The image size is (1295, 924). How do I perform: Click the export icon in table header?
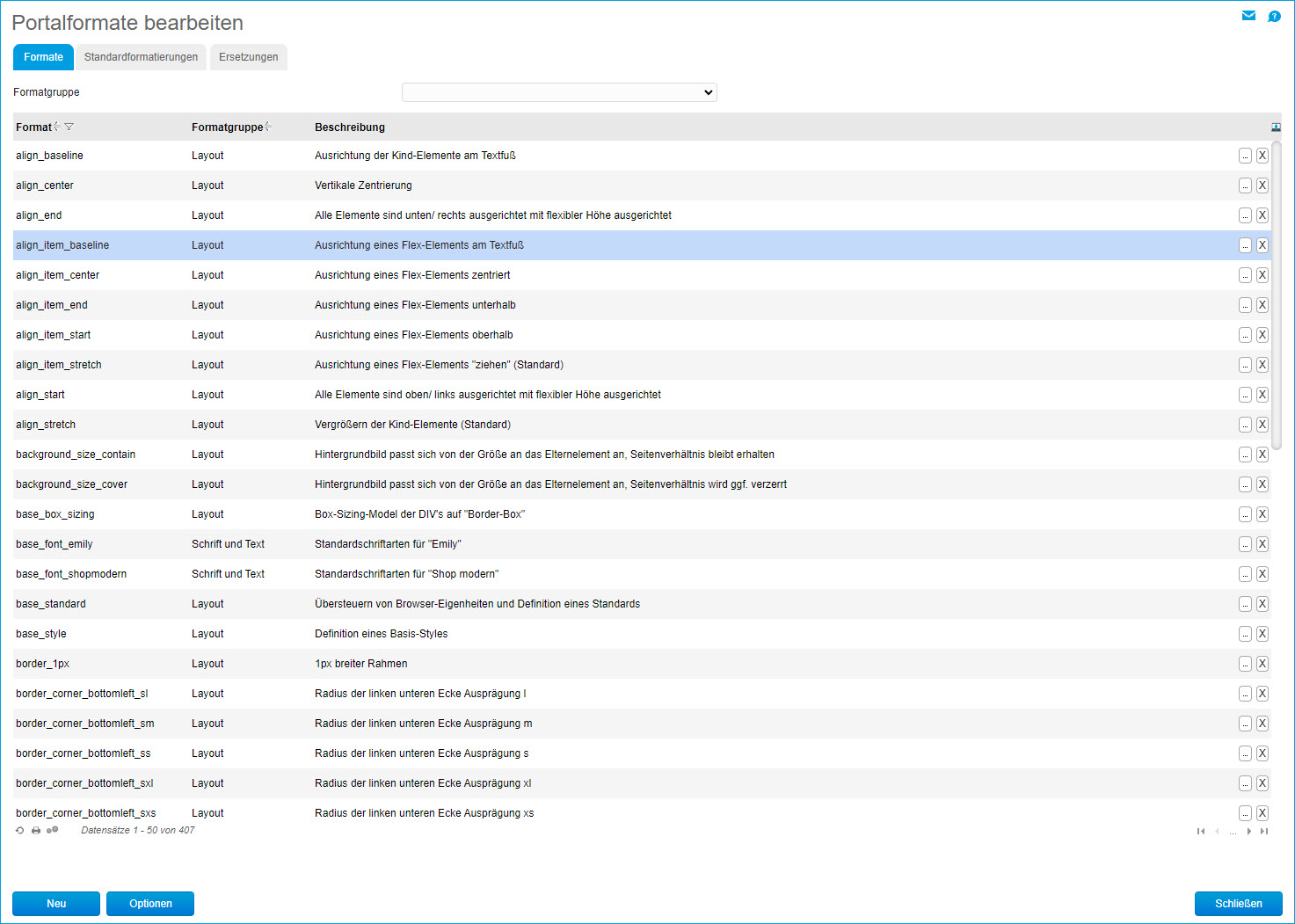click(1276, 127)
